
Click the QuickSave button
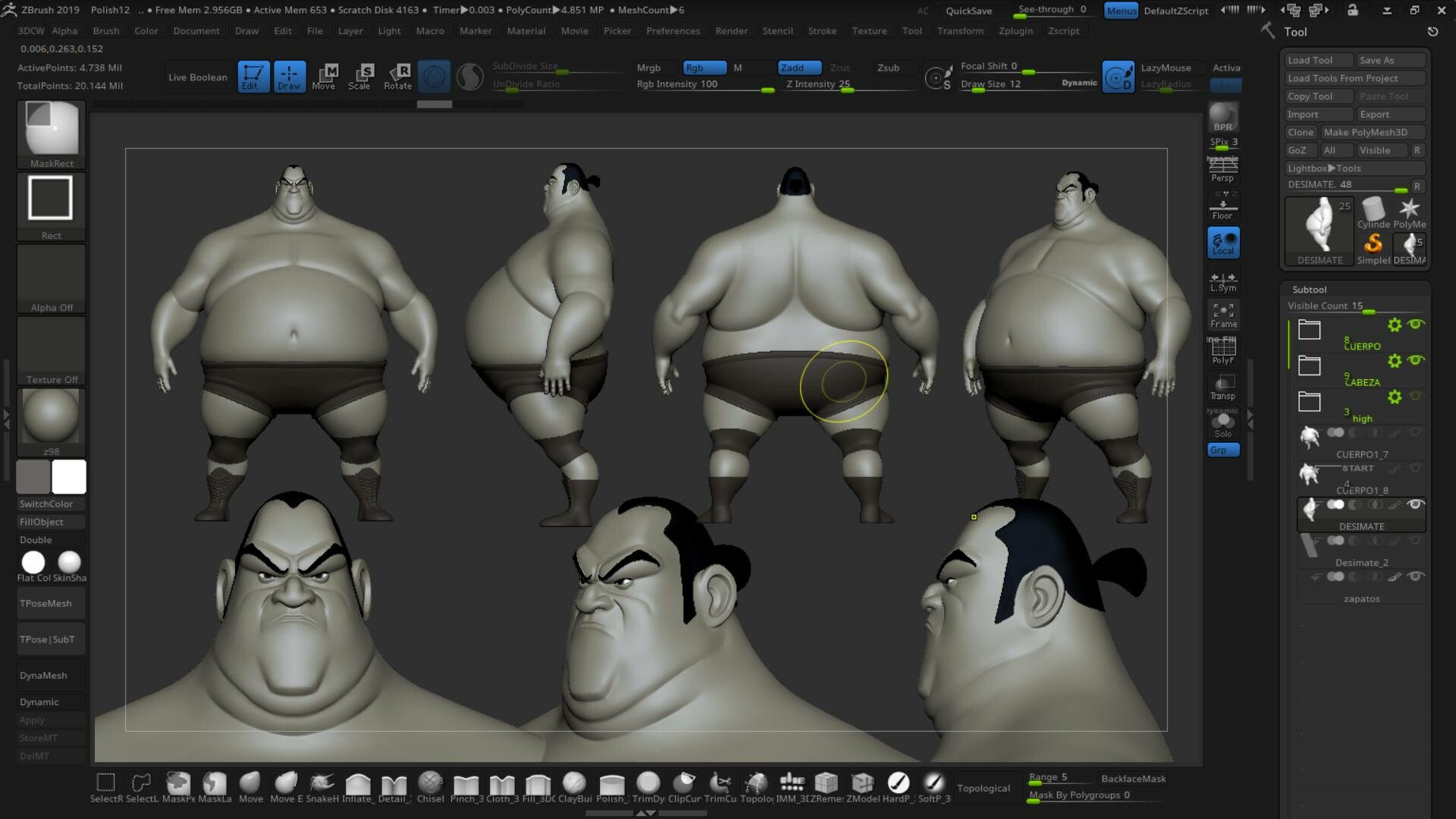pyautogui.click(x=968, y=11)
